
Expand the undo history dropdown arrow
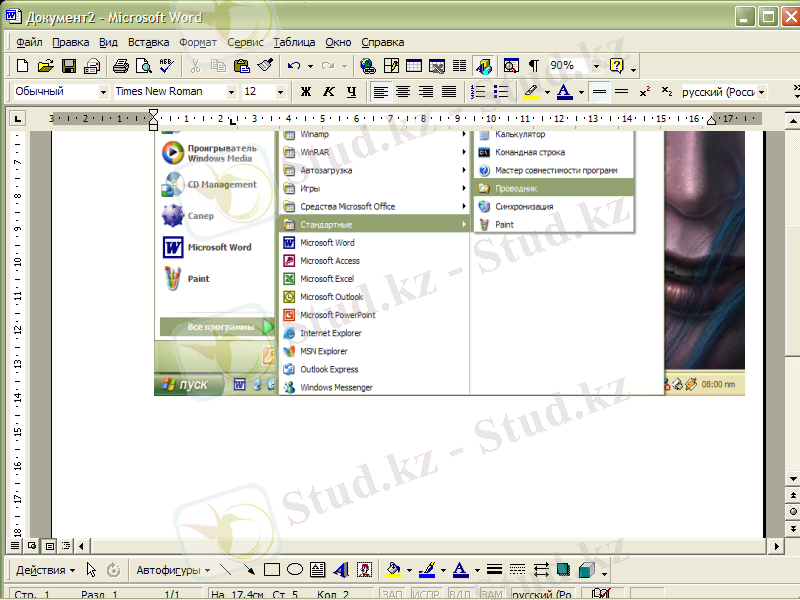[x=310, y=66]
